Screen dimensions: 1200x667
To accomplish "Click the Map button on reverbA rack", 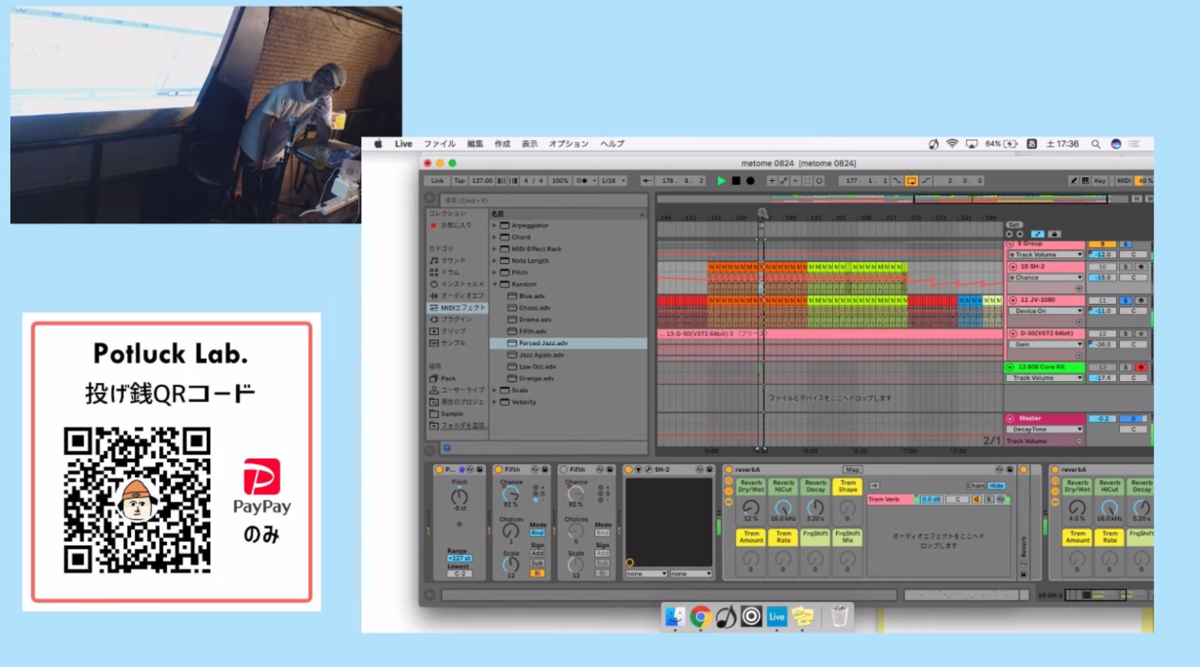I will point(852,469).
